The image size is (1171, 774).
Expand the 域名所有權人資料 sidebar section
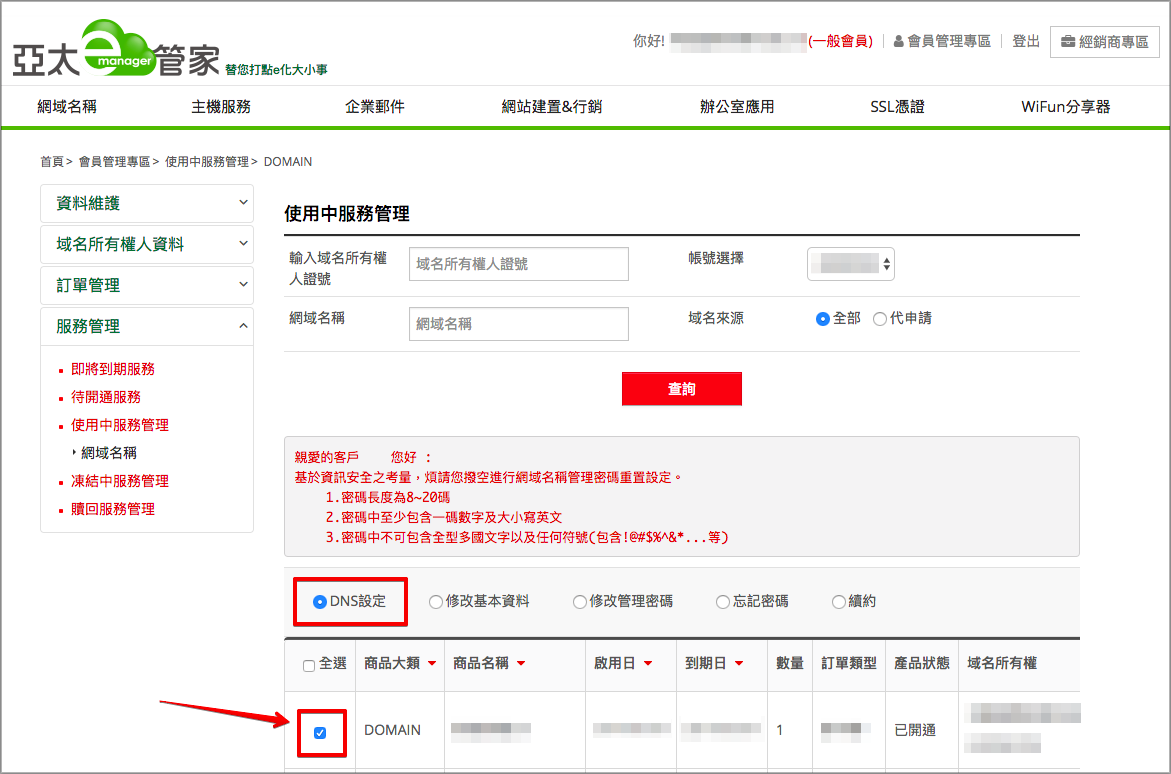(147, 244)
